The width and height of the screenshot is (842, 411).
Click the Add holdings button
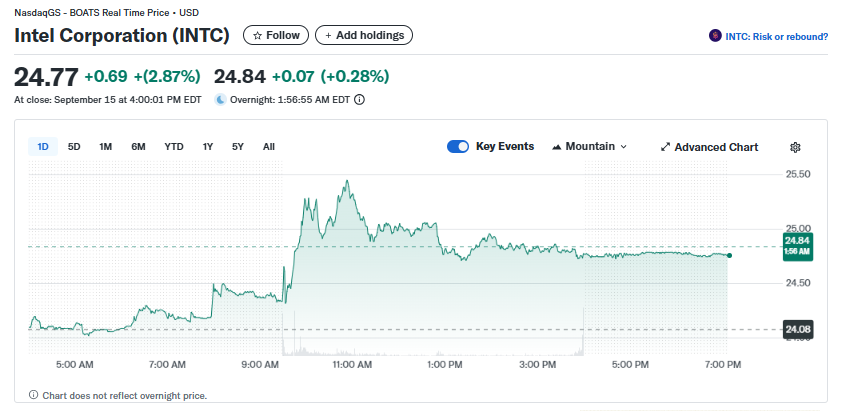click(x=364, y=35)
